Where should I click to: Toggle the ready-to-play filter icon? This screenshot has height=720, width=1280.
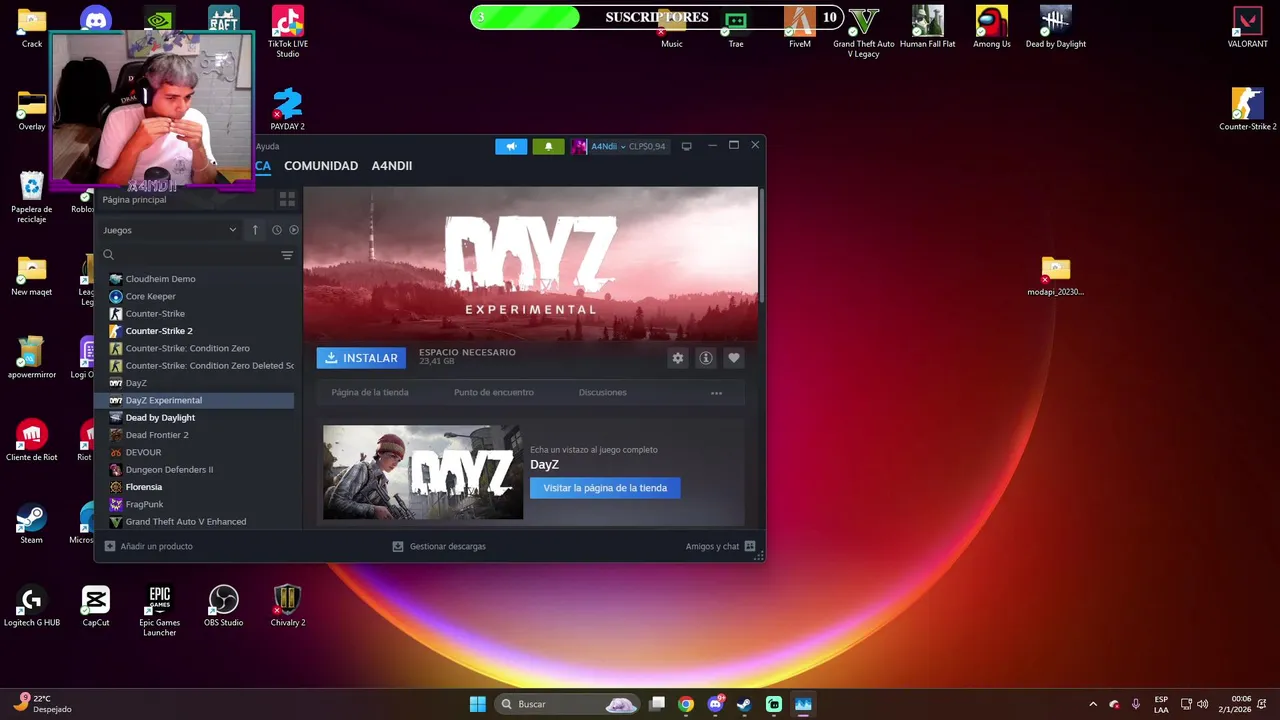pyautogui.click(x=293, y=230)
